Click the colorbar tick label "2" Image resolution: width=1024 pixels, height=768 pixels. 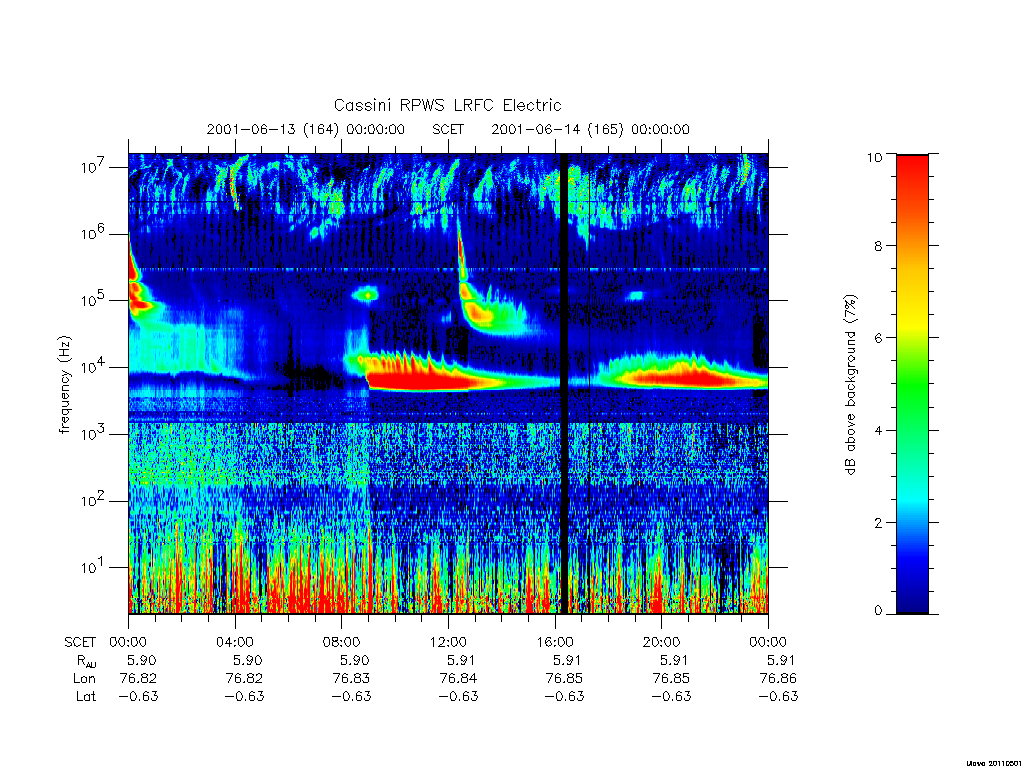[878, 522]
